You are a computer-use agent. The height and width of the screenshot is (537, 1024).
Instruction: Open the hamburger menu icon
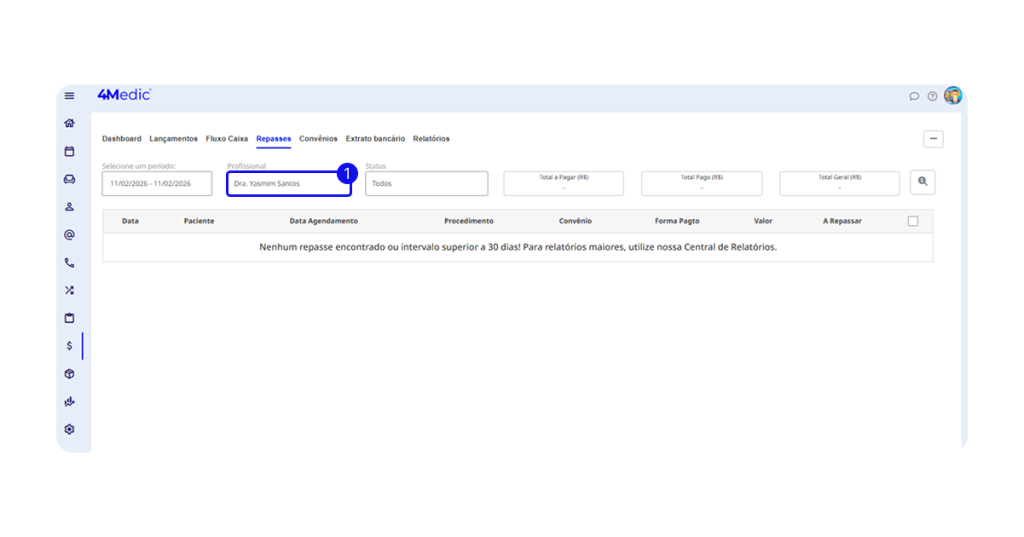point(69,96)
